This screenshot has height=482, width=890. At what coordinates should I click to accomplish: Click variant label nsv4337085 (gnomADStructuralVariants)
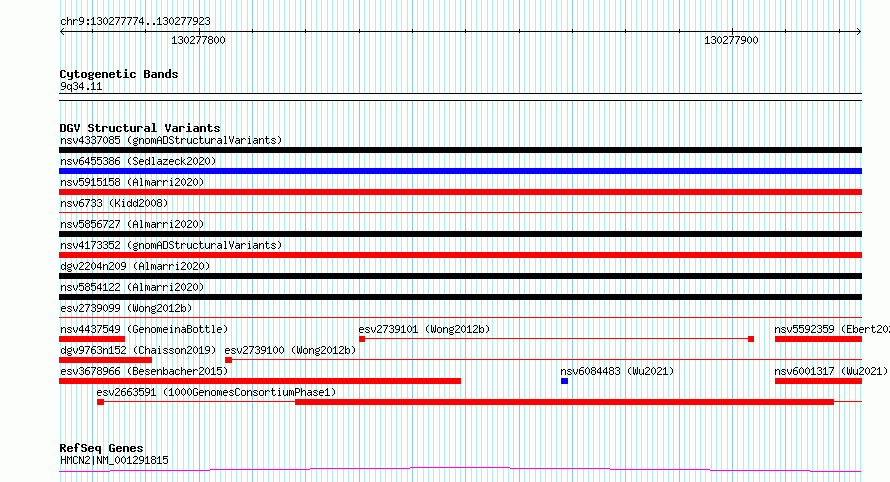pos(171,140)
